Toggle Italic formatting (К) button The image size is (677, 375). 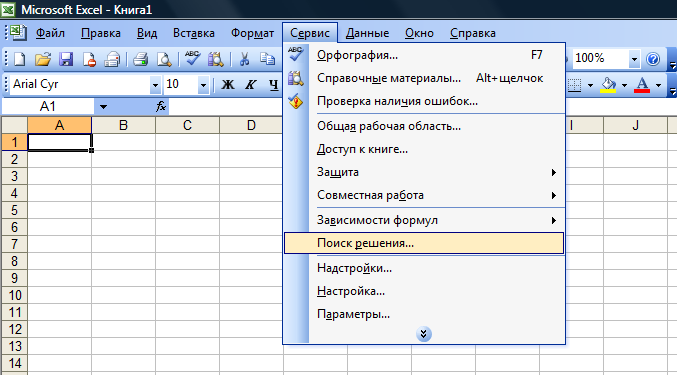coord(250,85)
